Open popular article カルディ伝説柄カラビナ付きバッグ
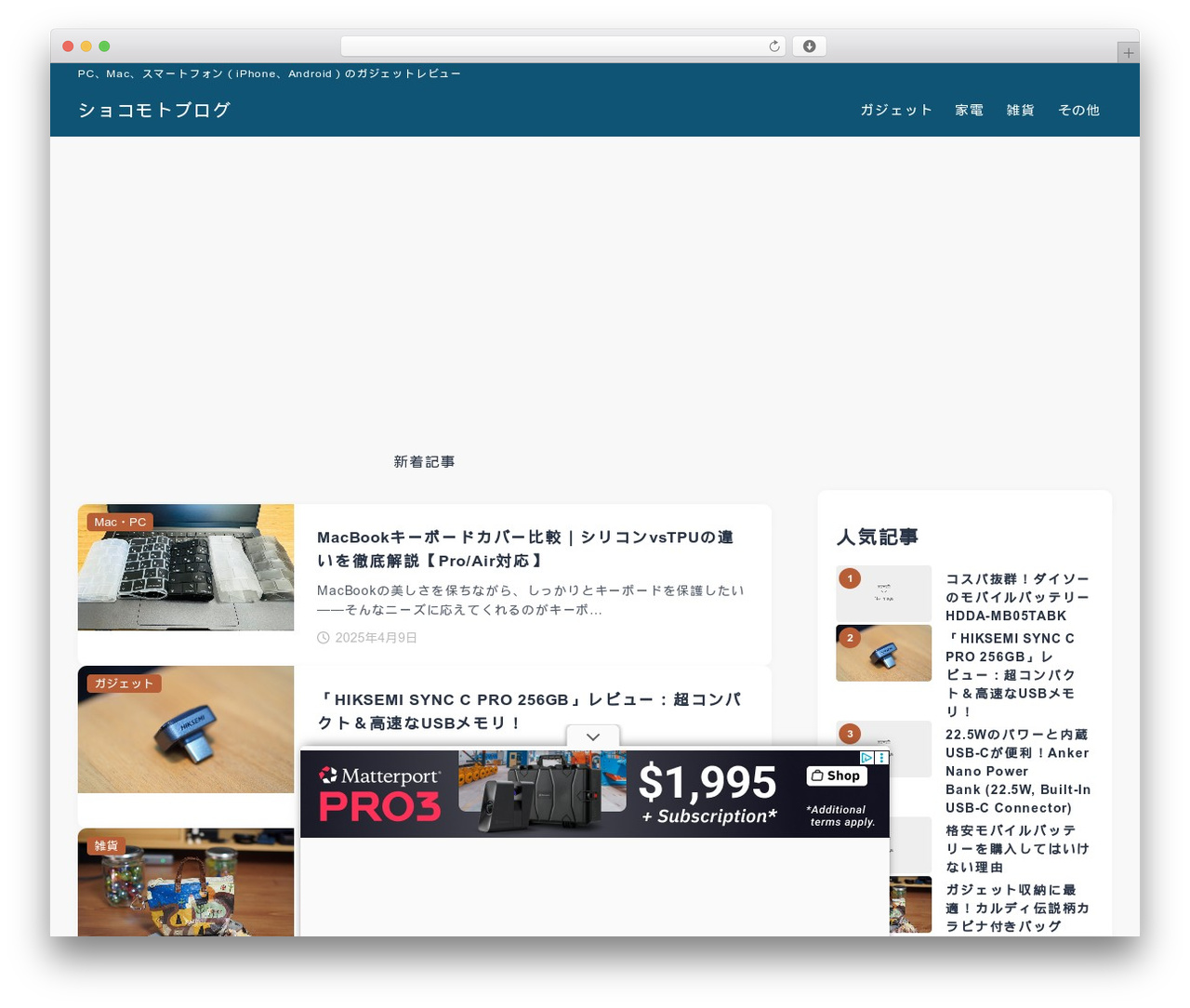1190x1008 pixels. 1017,908
